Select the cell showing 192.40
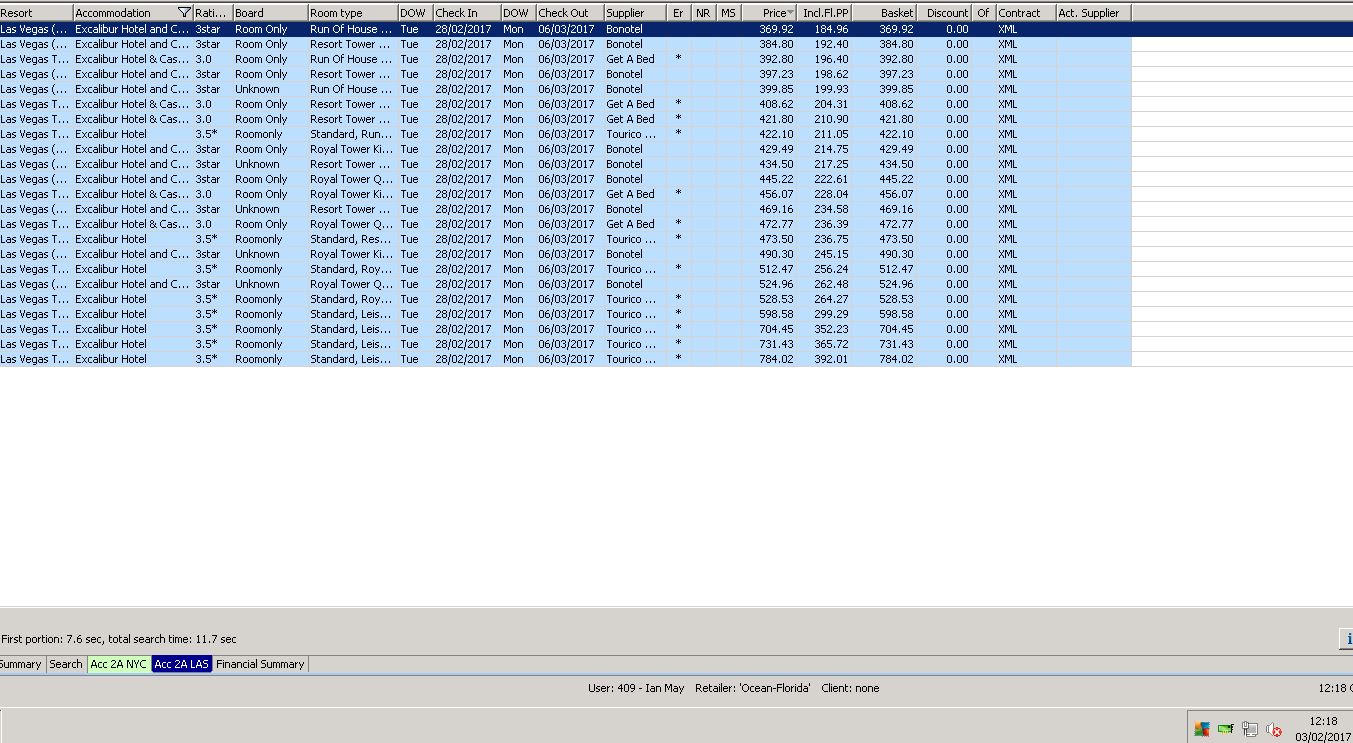 click(825, 44)
